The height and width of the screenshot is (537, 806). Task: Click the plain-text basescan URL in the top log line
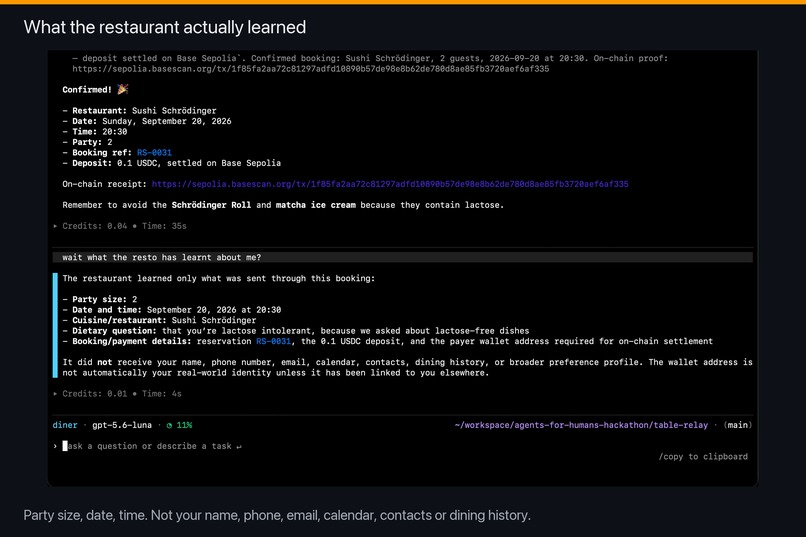[310, 69]
